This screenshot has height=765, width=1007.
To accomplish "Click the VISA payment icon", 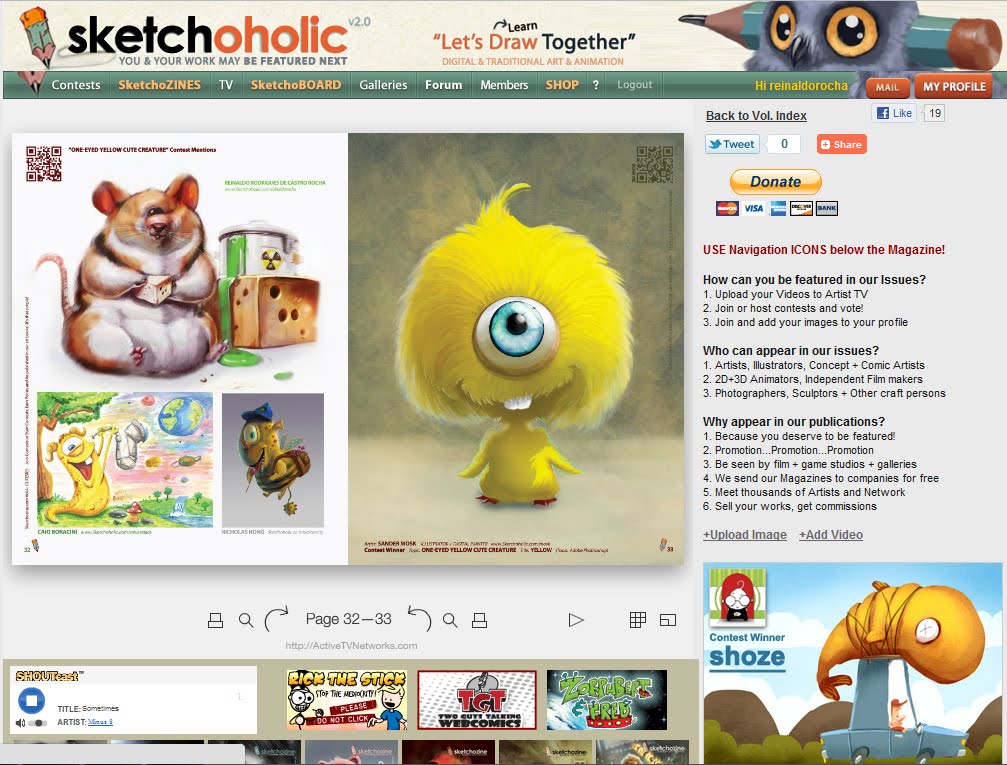I will tap(753, 208).
